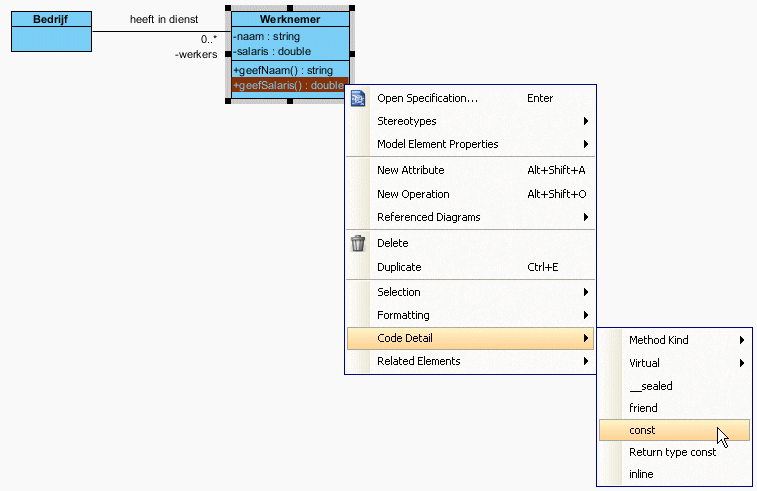Image resolution: width=757 pixels, height=491 pixels.
Task: Enable the inline code detail option
Action: 641,474
